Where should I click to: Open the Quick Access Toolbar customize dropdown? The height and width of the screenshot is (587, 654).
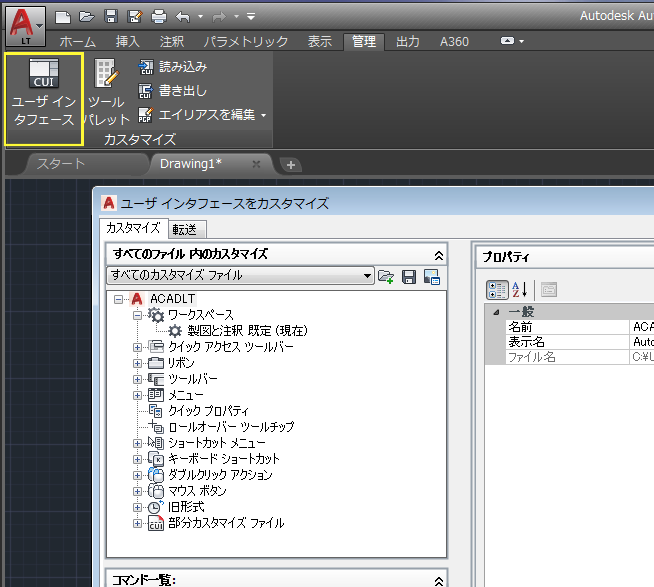(251, 17)
